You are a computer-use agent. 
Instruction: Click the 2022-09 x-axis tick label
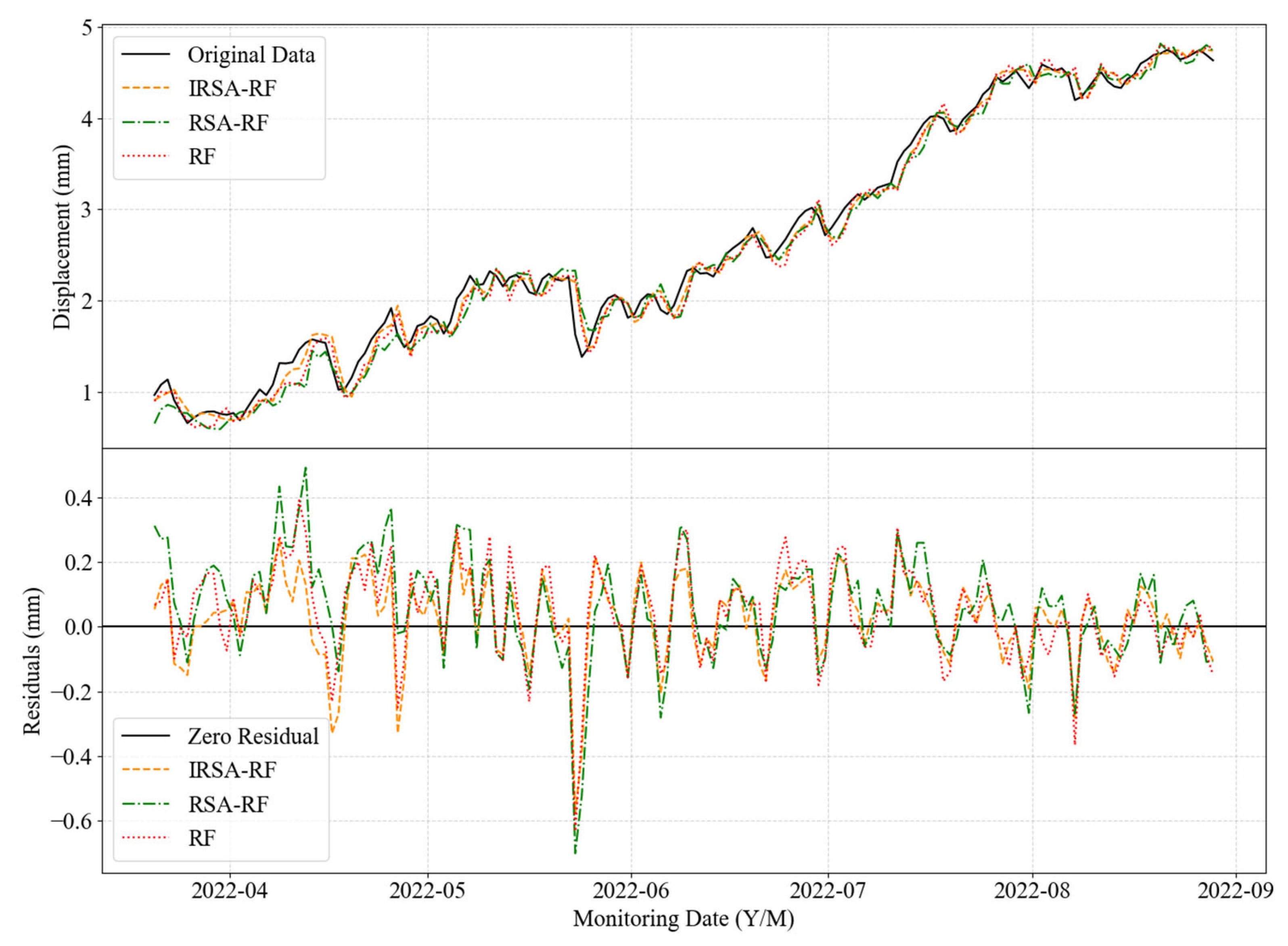coord(1235,892)
